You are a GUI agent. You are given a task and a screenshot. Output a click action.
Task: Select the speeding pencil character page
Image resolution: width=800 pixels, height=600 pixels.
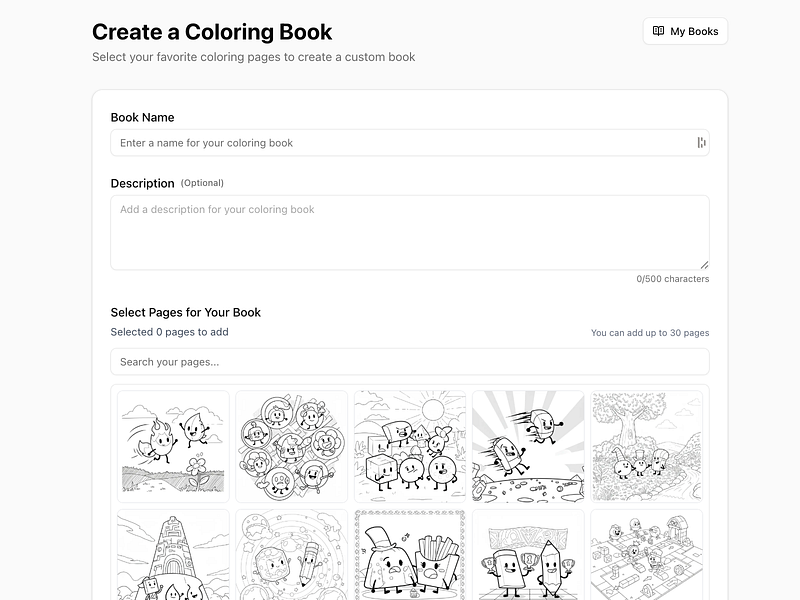coord(527,446)
